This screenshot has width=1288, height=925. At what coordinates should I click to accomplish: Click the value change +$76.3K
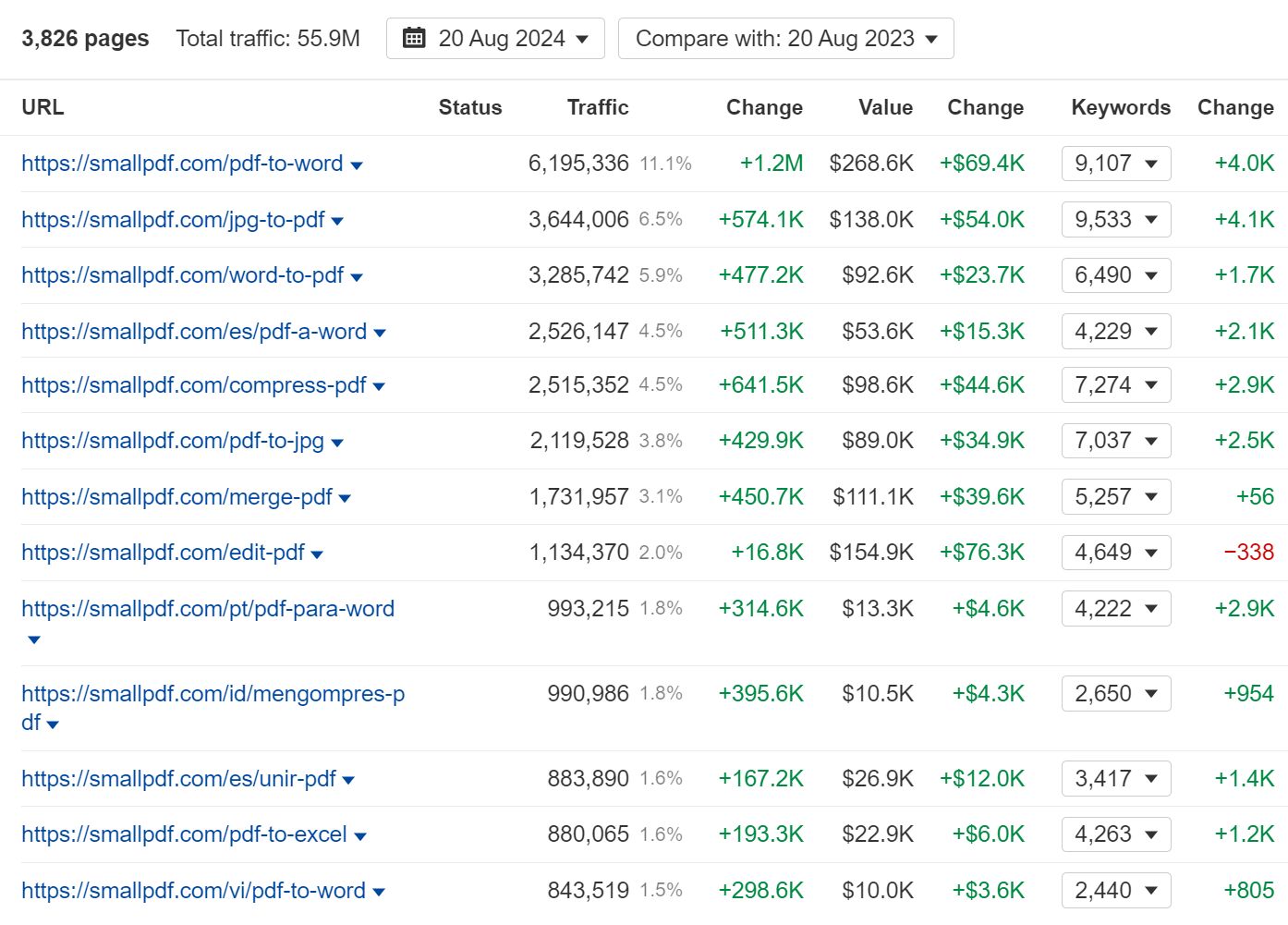tap(982, 553)
